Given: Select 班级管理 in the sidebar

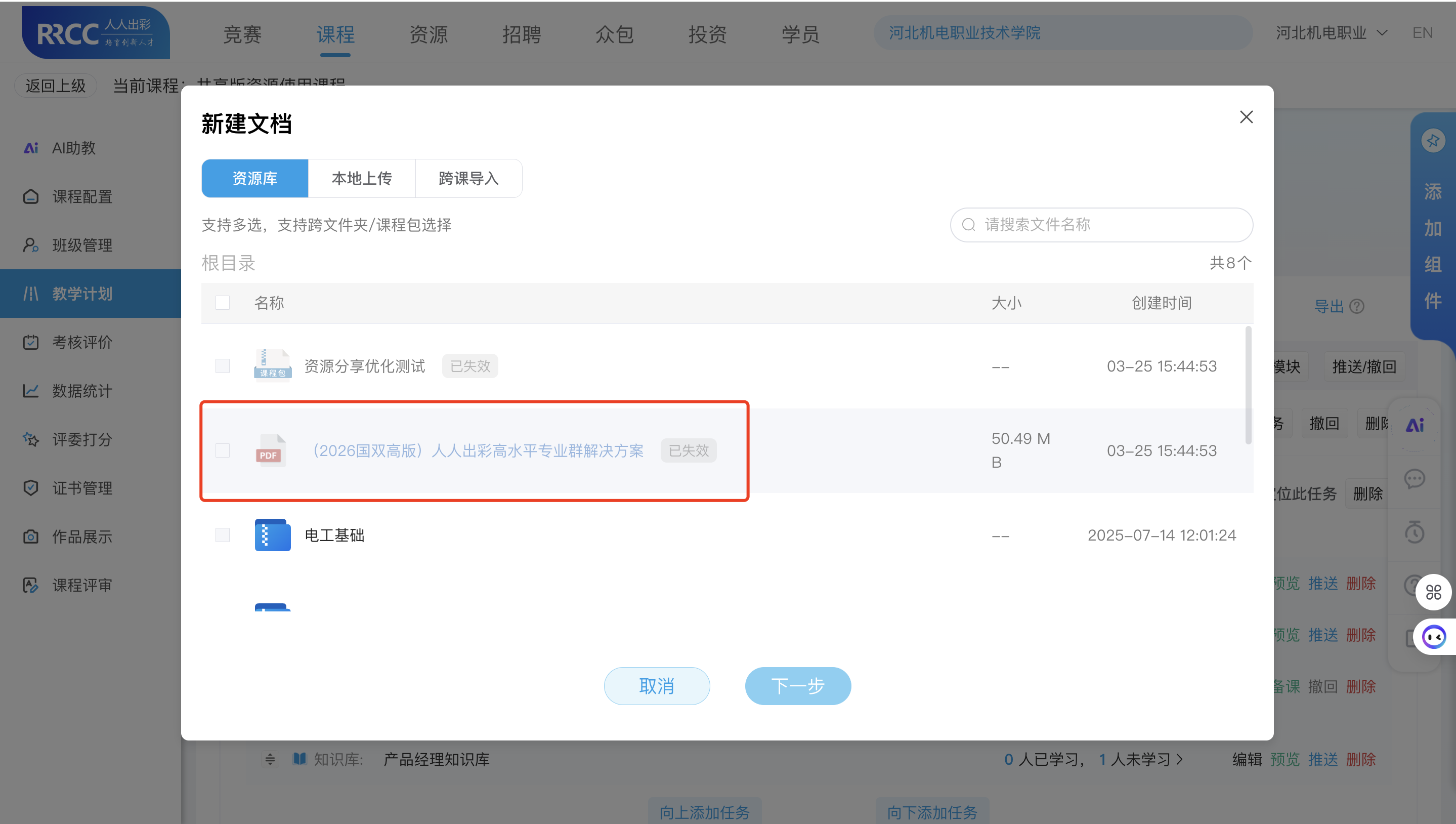Looking at the screenshot, I should 81,245.
